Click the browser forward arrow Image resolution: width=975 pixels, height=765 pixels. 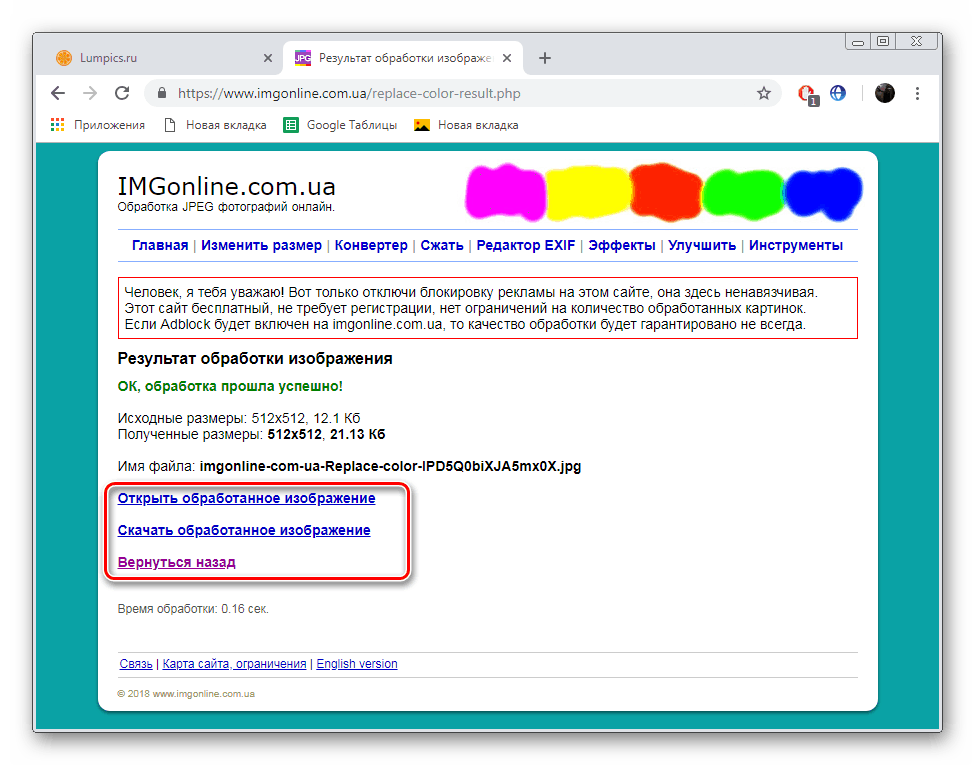click(90, 93)
